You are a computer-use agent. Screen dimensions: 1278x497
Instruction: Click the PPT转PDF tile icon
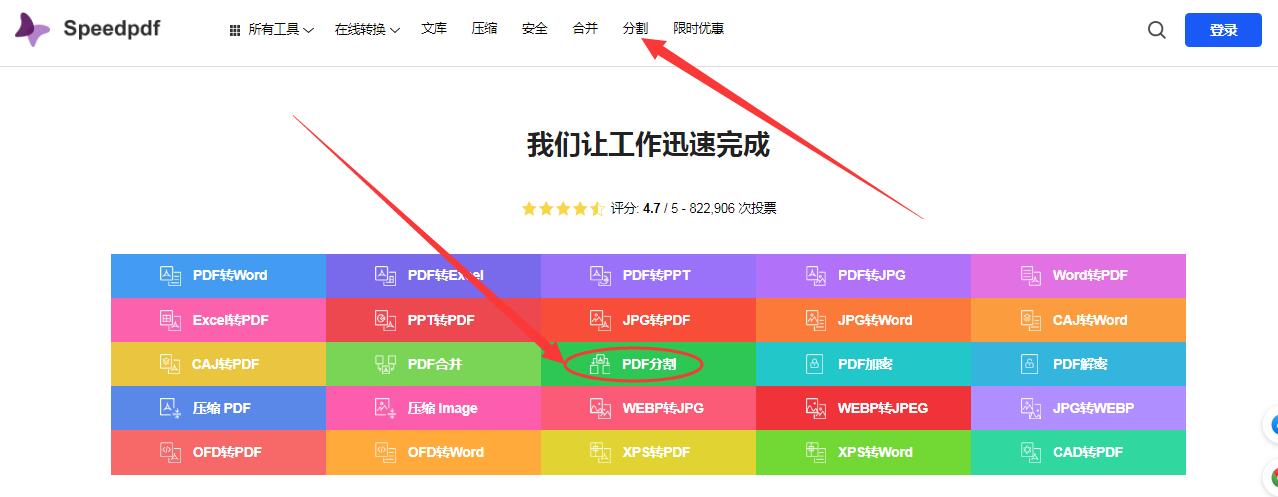click(386, 320)
